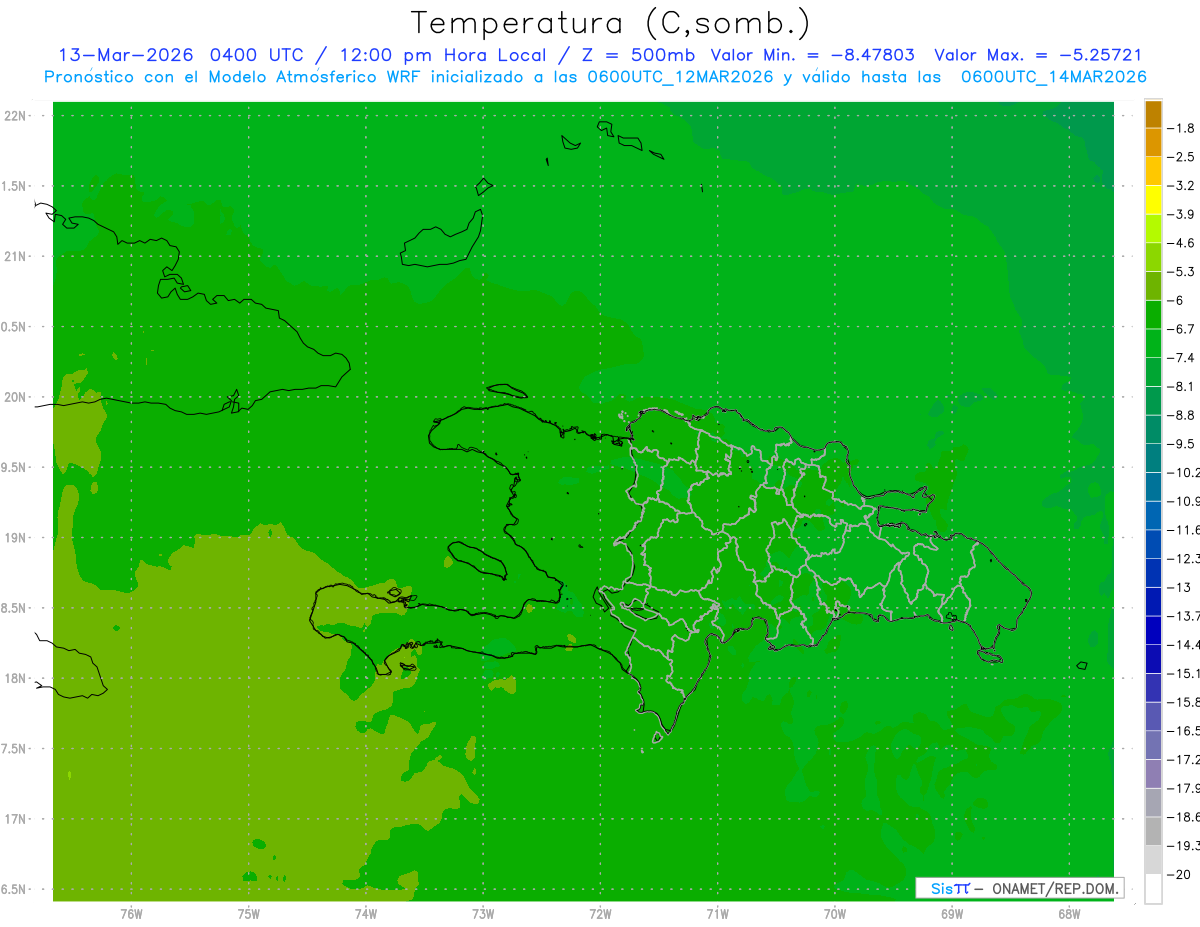This screenshot has height=927, width=1200.
Task: Click the '-20' colorbar label
Action: [1181, 874]
